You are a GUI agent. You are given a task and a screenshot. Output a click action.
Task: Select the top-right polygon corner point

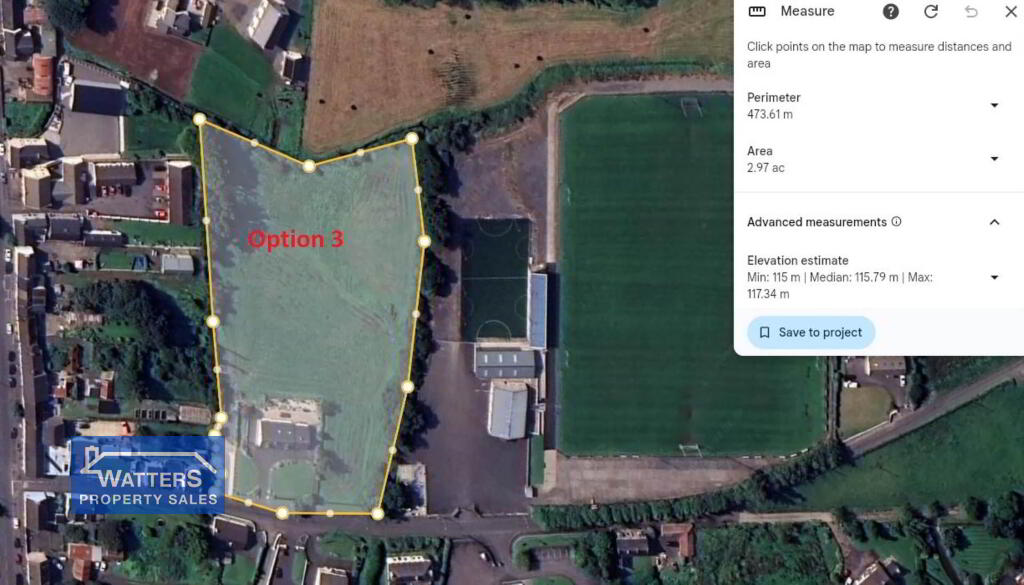(411, 138)
